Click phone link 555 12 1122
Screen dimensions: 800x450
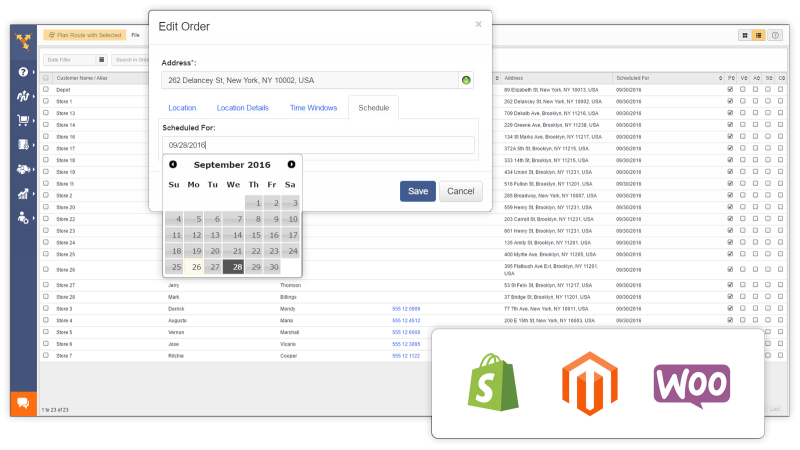coord(406,356)
